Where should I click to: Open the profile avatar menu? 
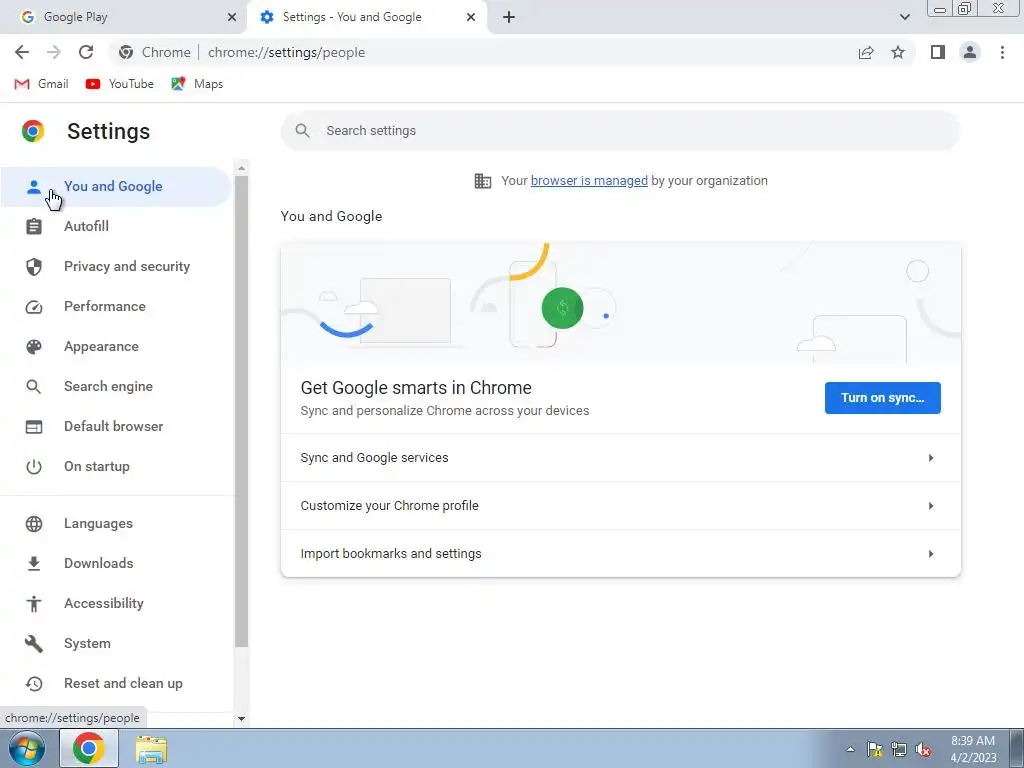(x=970, y=52)
